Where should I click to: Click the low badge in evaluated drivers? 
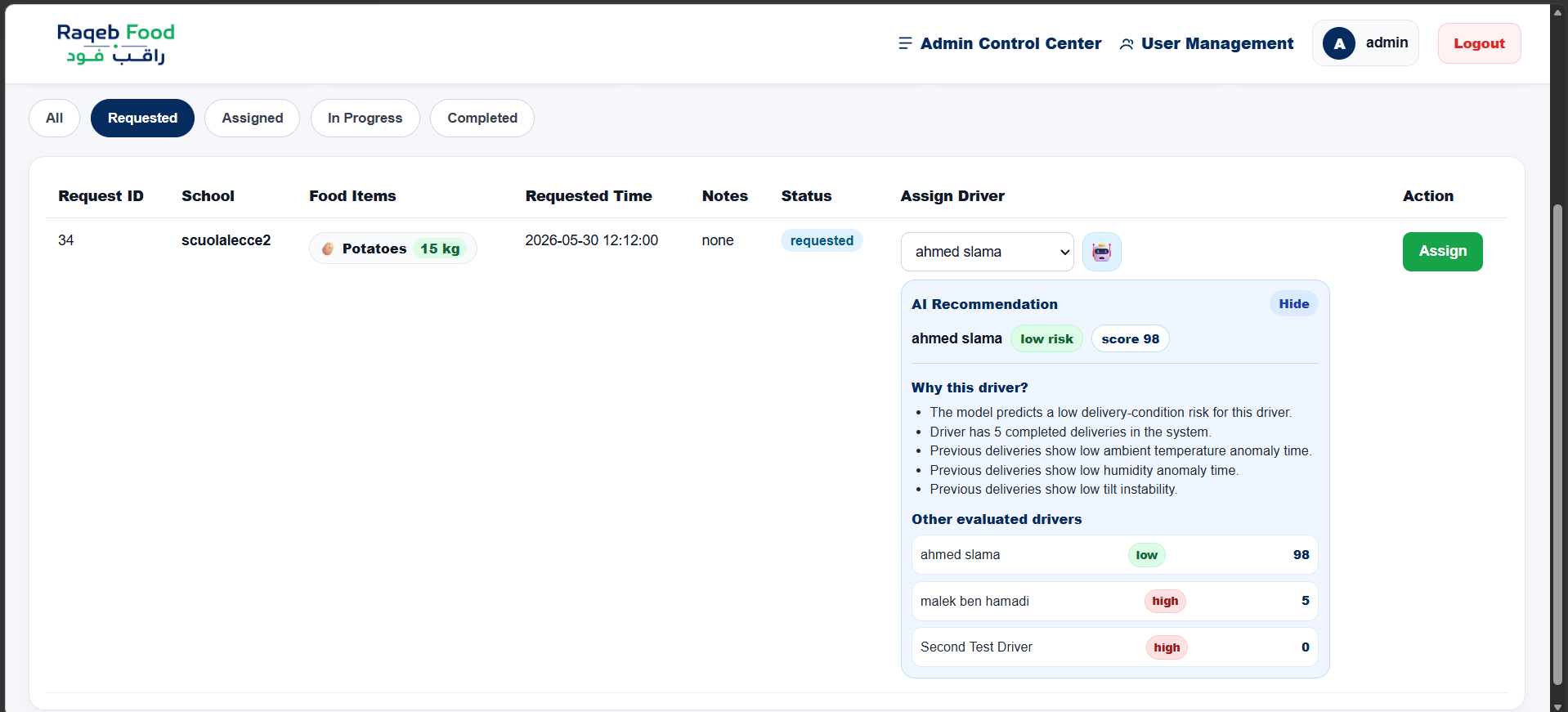coord(1146,555)
